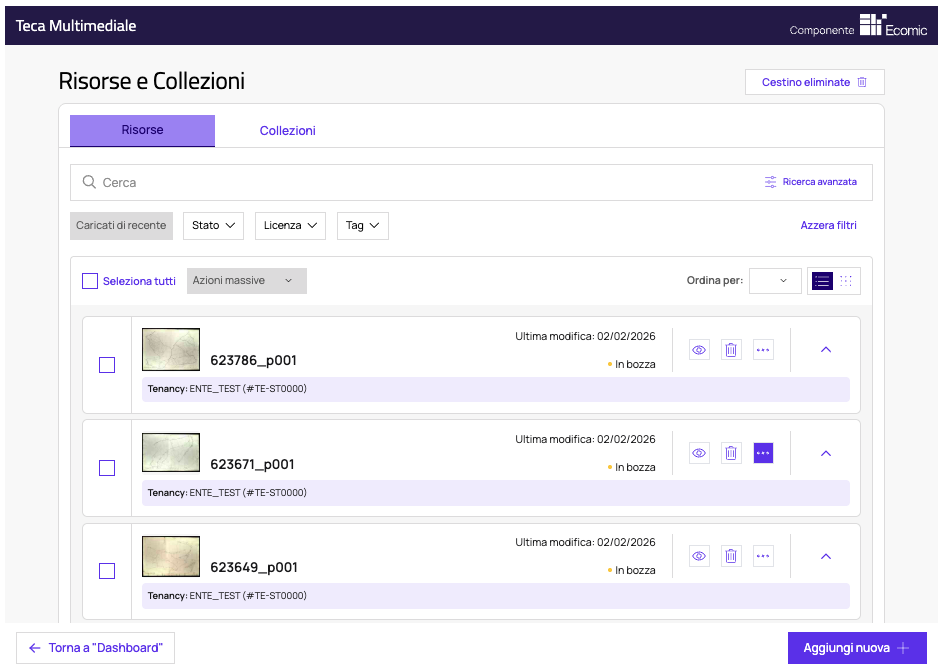Viewport: 948px width, 672px height.
Task: Open the Stato filter dropdown
Action: [x=213, y=226]
